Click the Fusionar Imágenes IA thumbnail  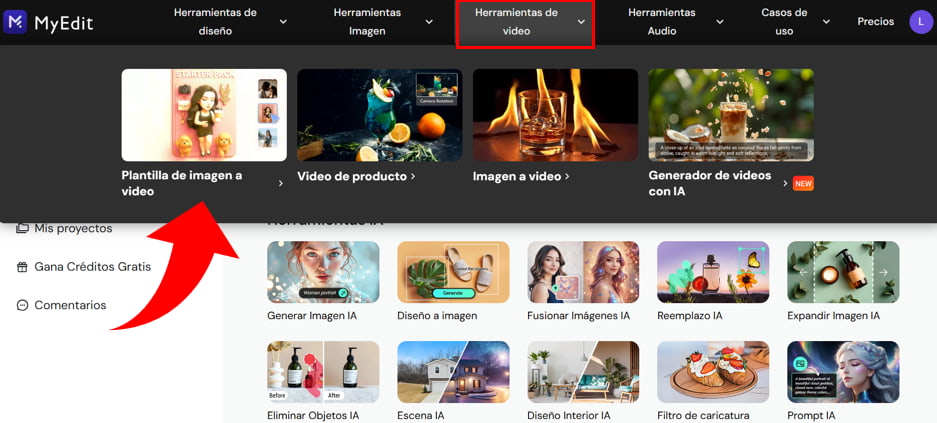pos(583,272)
